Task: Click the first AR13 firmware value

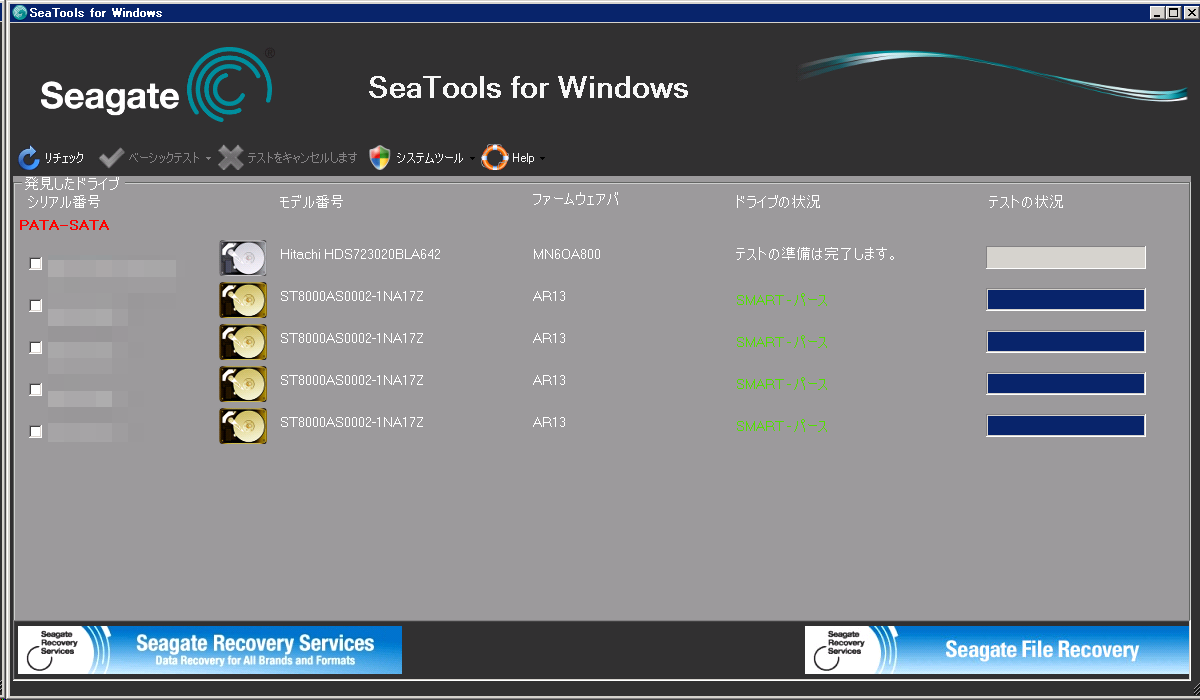Action: tap(549, 296)
